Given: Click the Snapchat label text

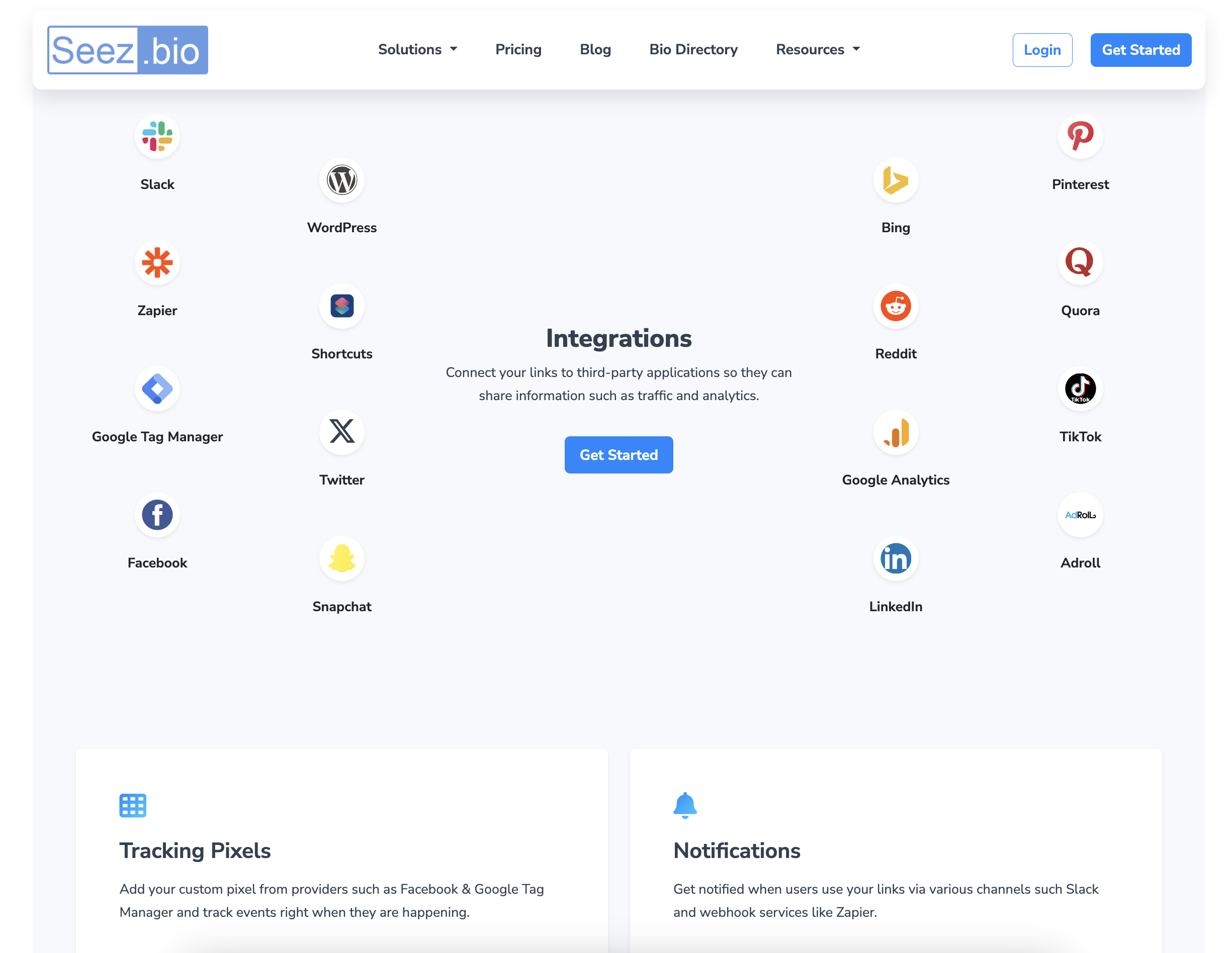Looking at the screenshot, I should (342, 607).
